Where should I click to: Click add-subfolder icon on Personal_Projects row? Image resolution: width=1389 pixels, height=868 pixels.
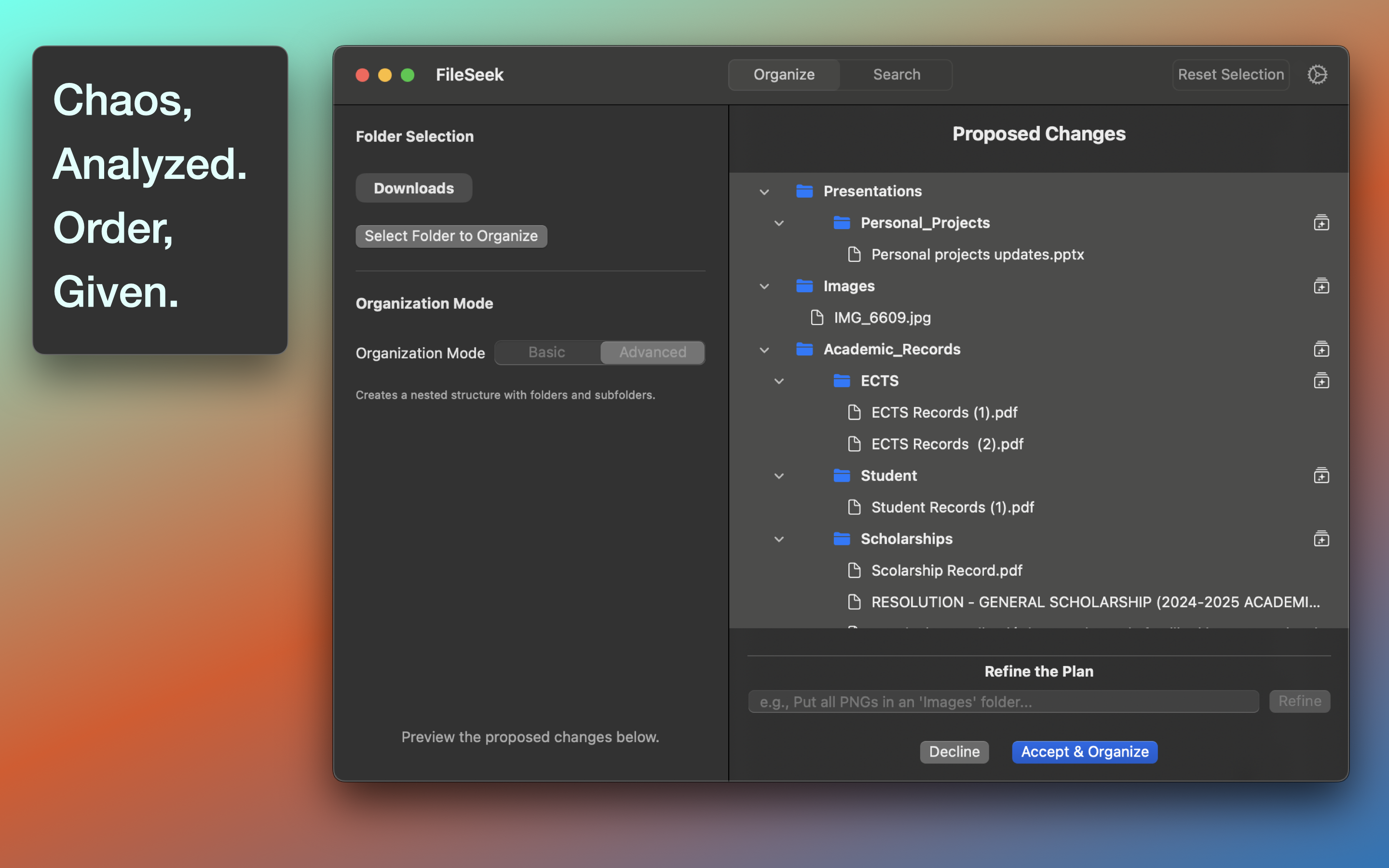1321,223
